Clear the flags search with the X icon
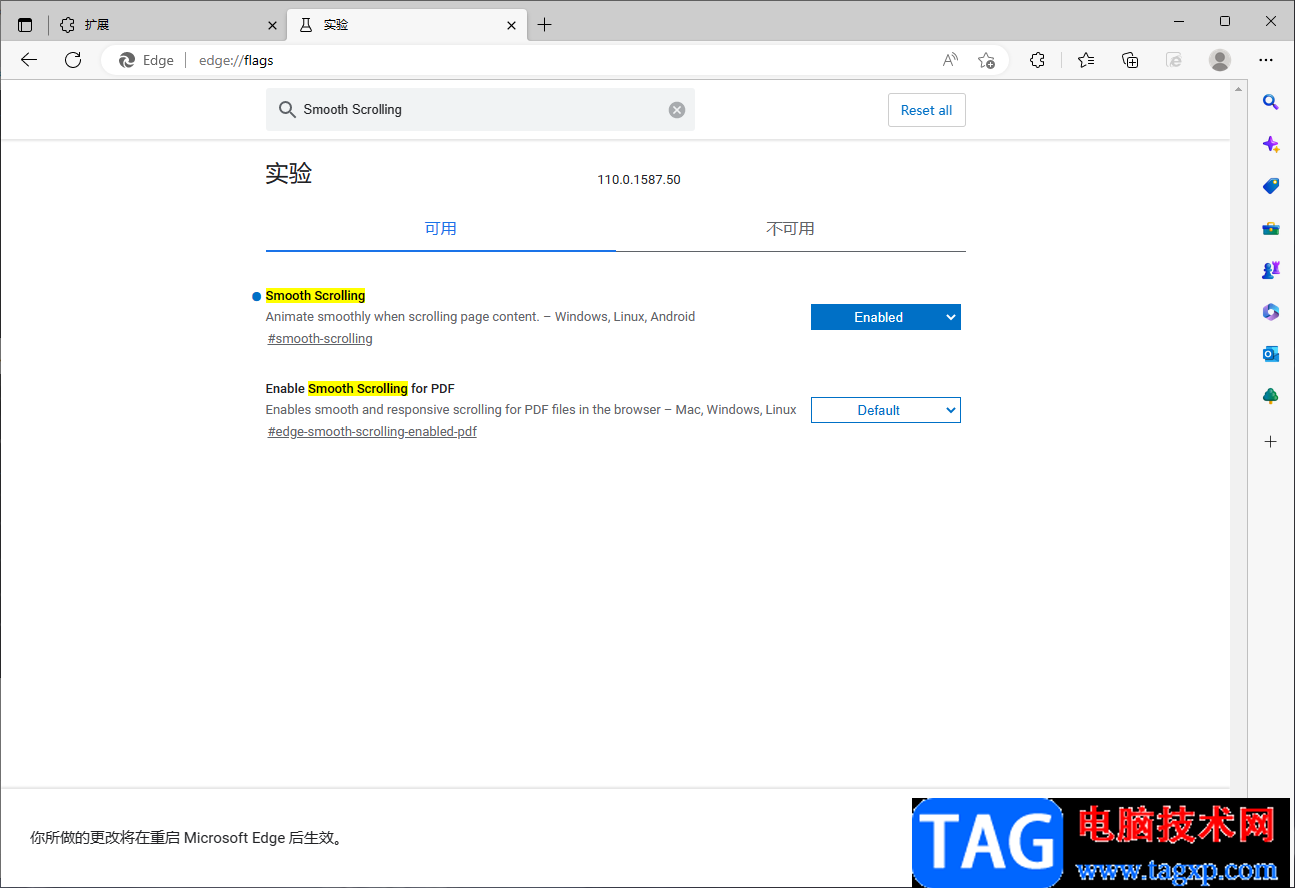 677,110
